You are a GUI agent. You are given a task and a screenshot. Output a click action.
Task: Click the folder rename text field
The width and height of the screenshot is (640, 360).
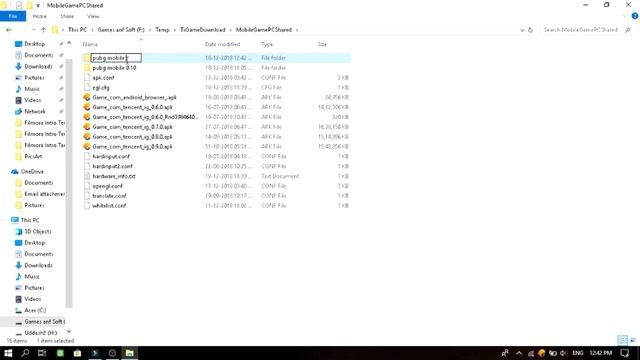pyautogui.click(x=116, y=58)
